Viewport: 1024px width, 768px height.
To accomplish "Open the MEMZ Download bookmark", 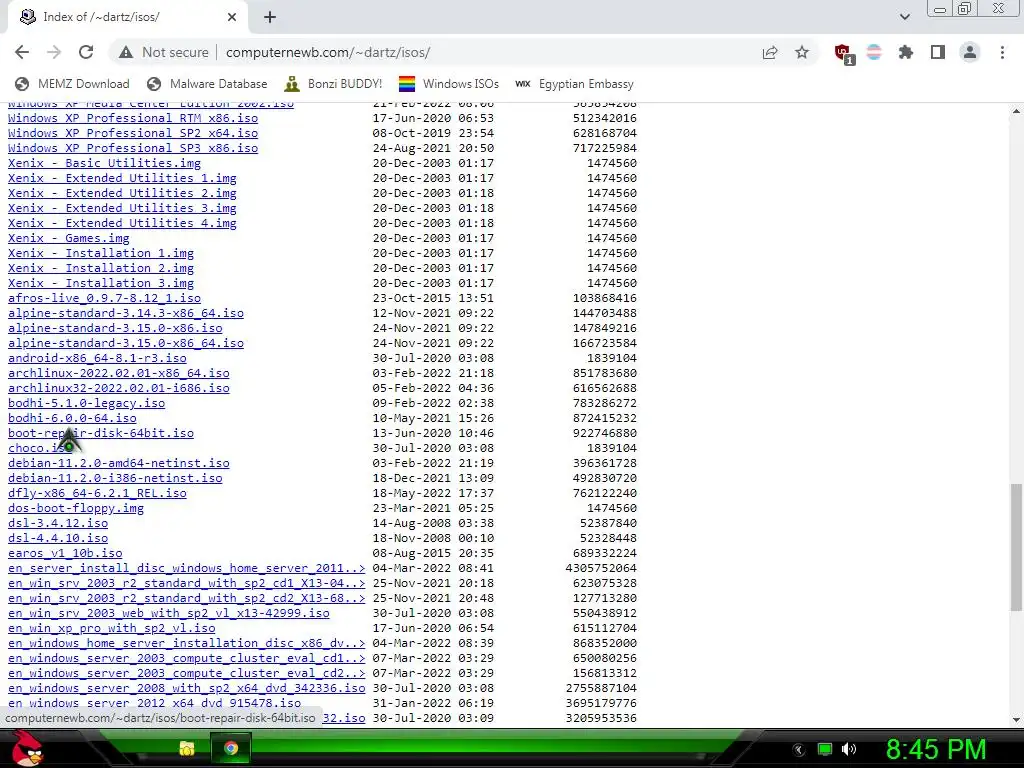I will [x=72, y=84].
